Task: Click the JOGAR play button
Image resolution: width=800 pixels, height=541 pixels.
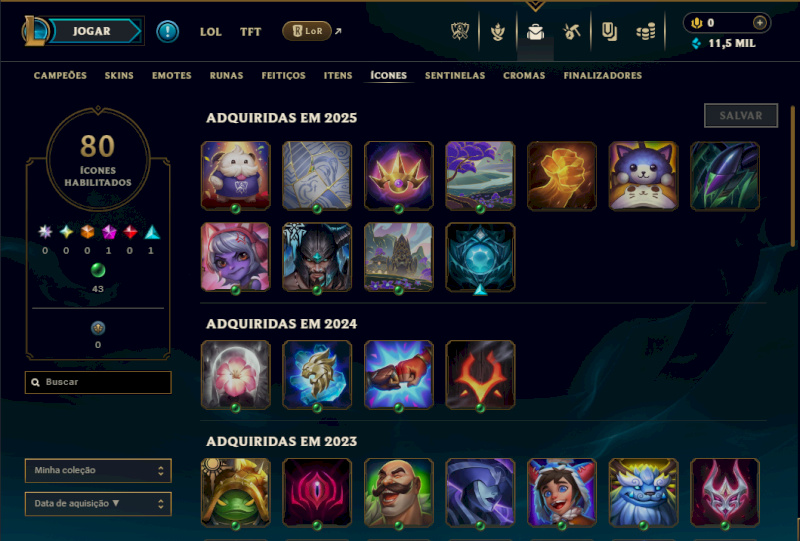Action: point(92,31)
